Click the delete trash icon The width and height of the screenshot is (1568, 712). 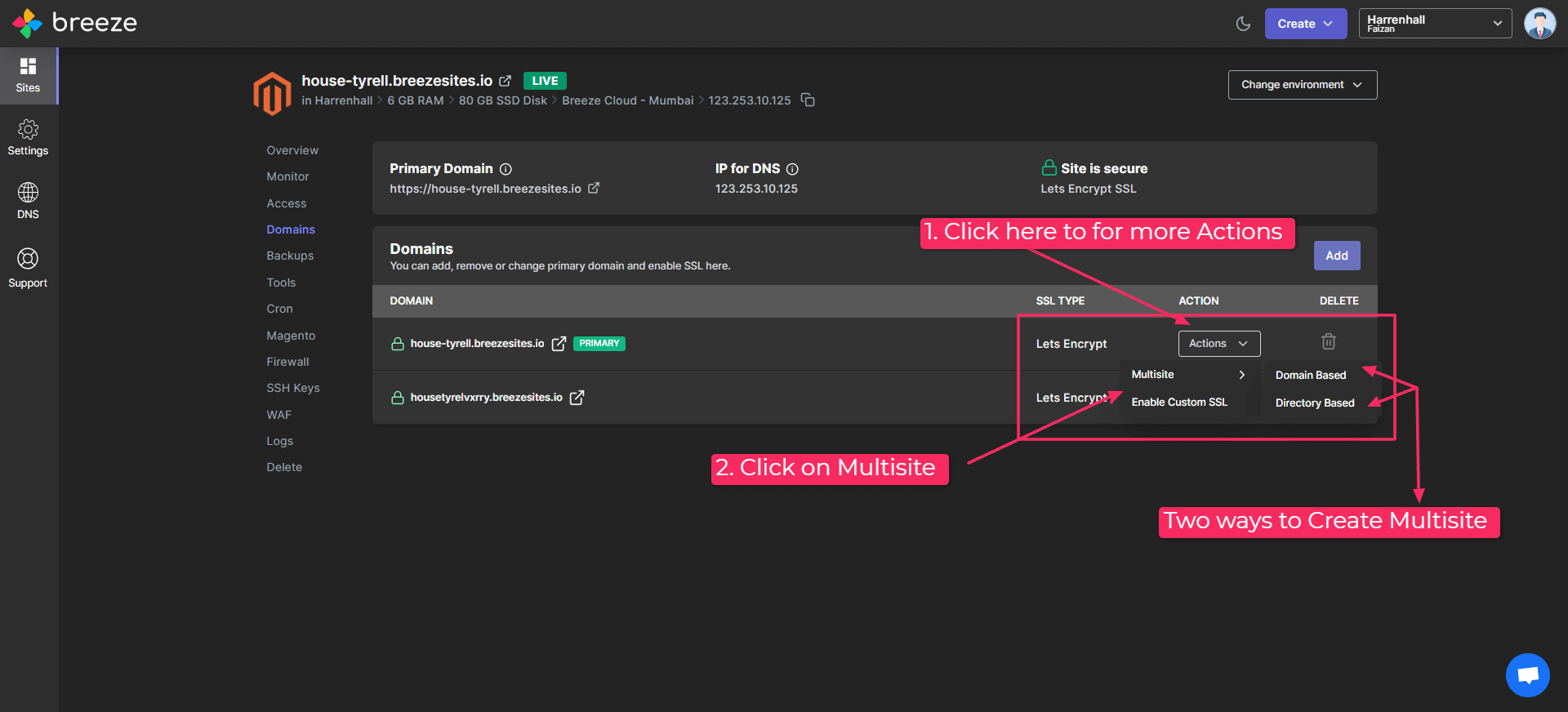(x=1329, y=341)
